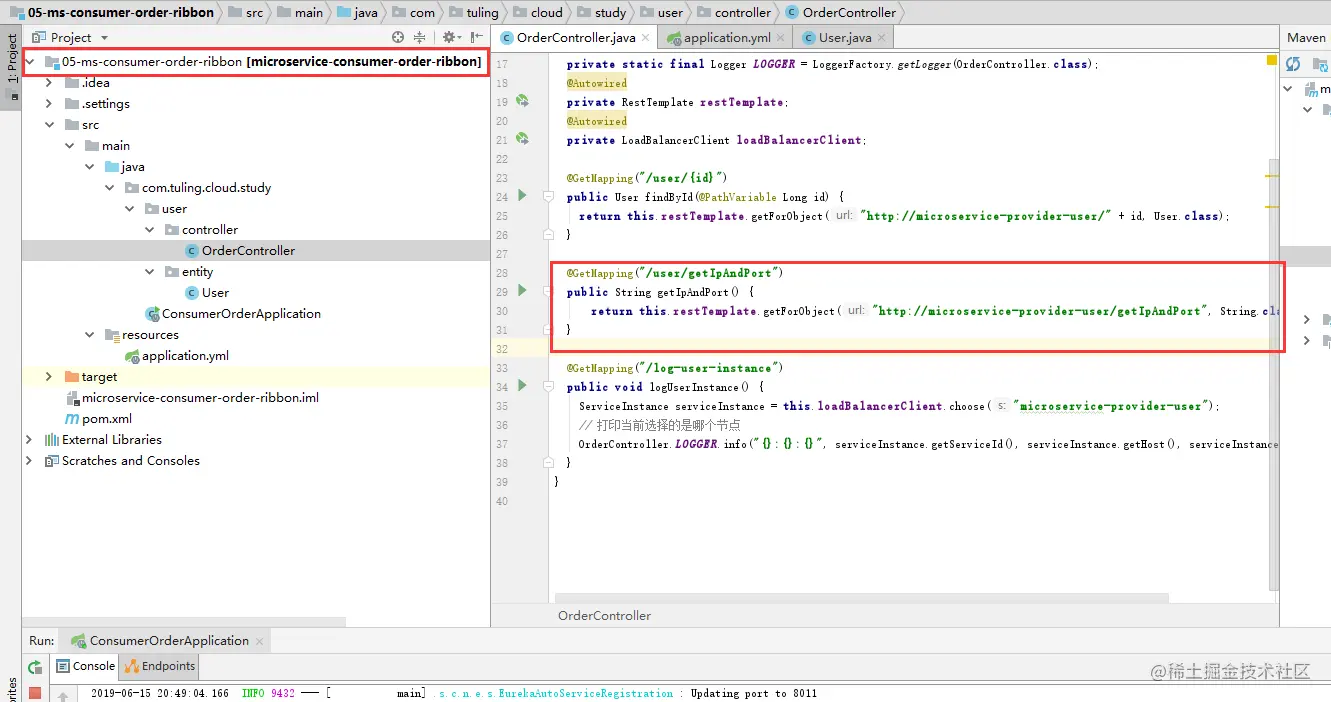Click the yellow inspection indicator above editor scrollbar
The width and height of the screenshot is (1331, 702).
click(x=1272, y=61)
